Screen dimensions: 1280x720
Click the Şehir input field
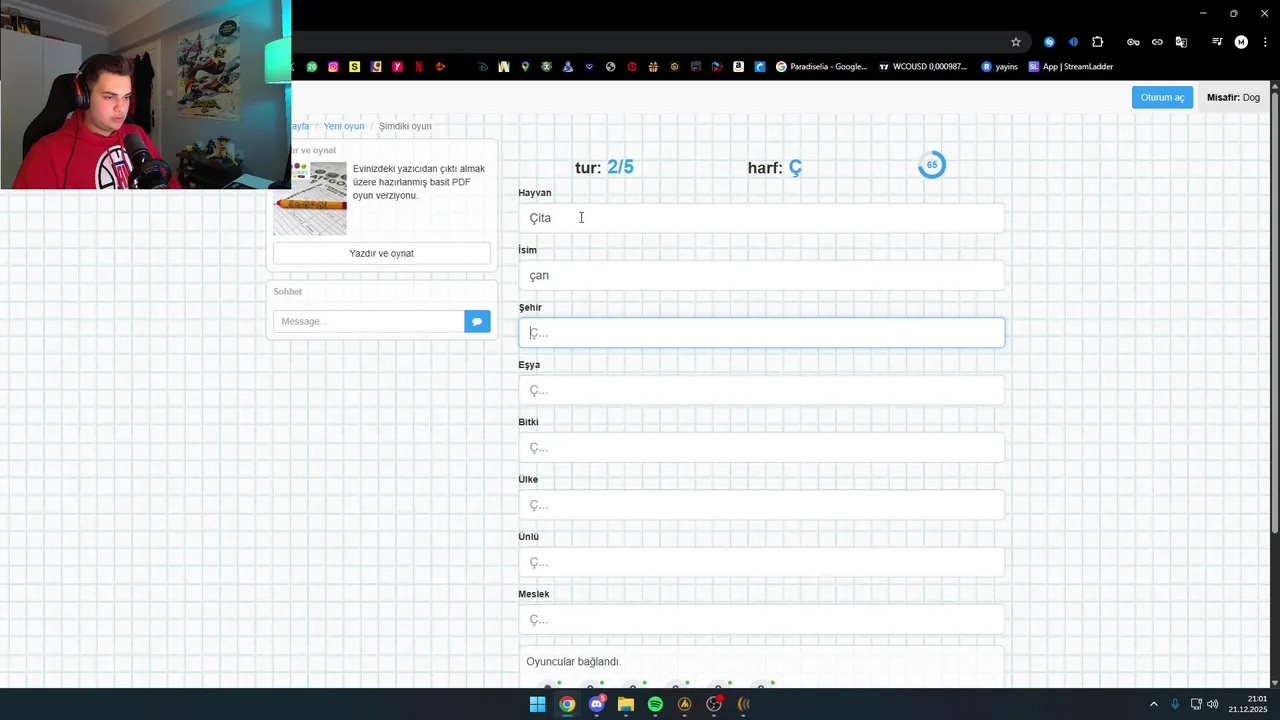[761, 333]
